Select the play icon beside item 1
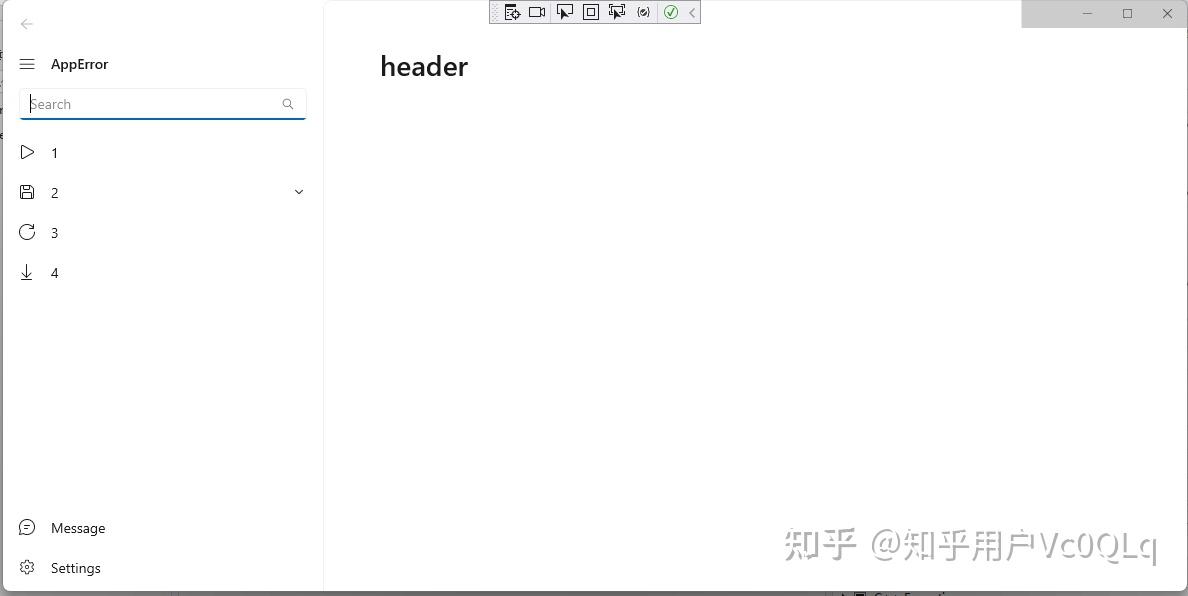This screenshot has height=596, width=1188. click(27, 152)
